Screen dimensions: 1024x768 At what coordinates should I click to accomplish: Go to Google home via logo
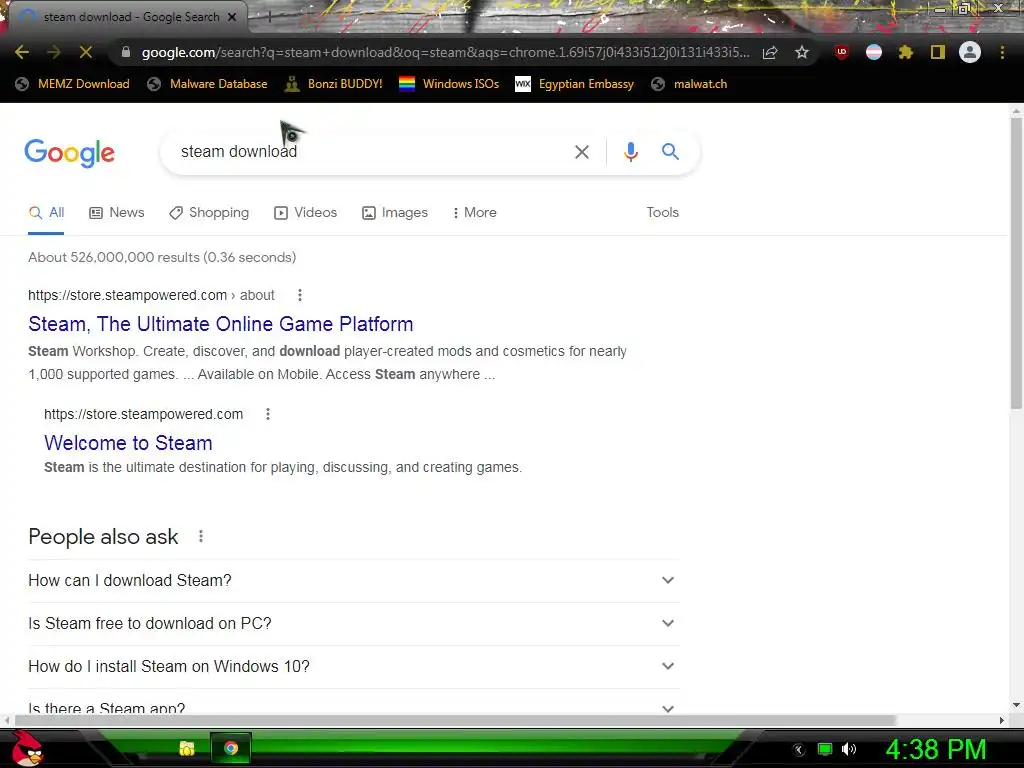[69, 153]
